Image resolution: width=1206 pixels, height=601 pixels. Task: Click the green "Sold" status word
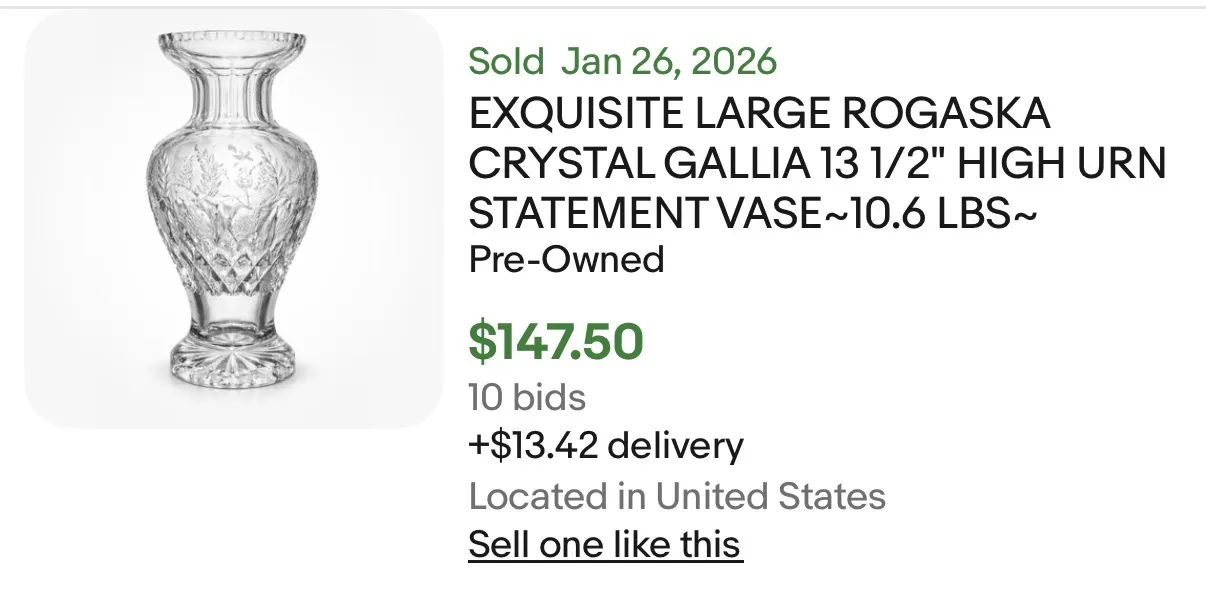click(506, 62)
